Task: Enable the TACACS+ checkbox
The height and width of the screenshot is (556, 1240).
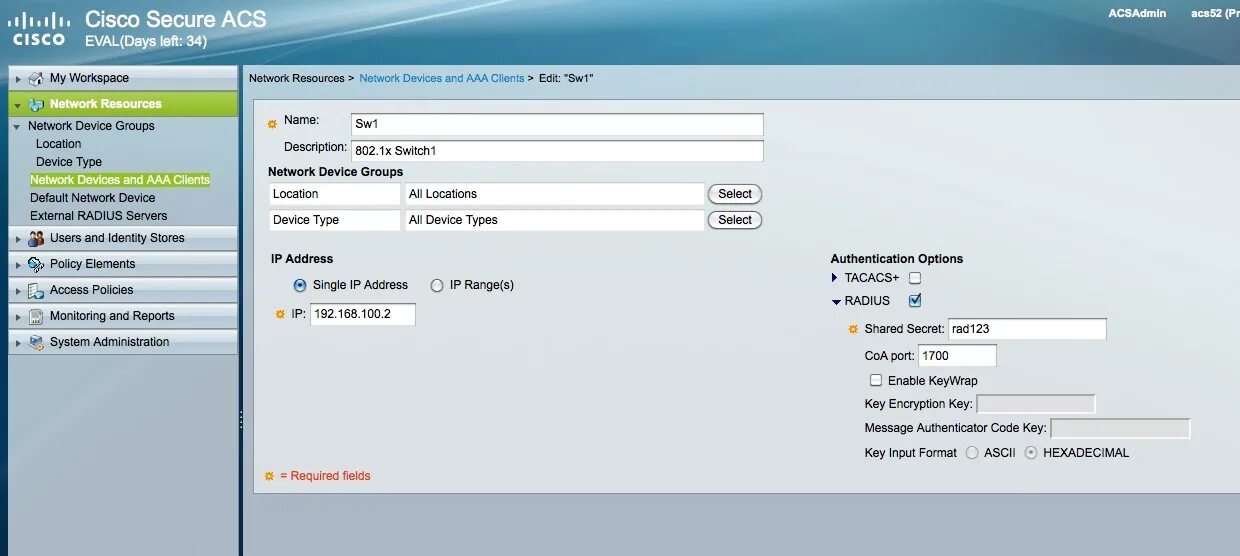Action: click(x=915, y=278)
